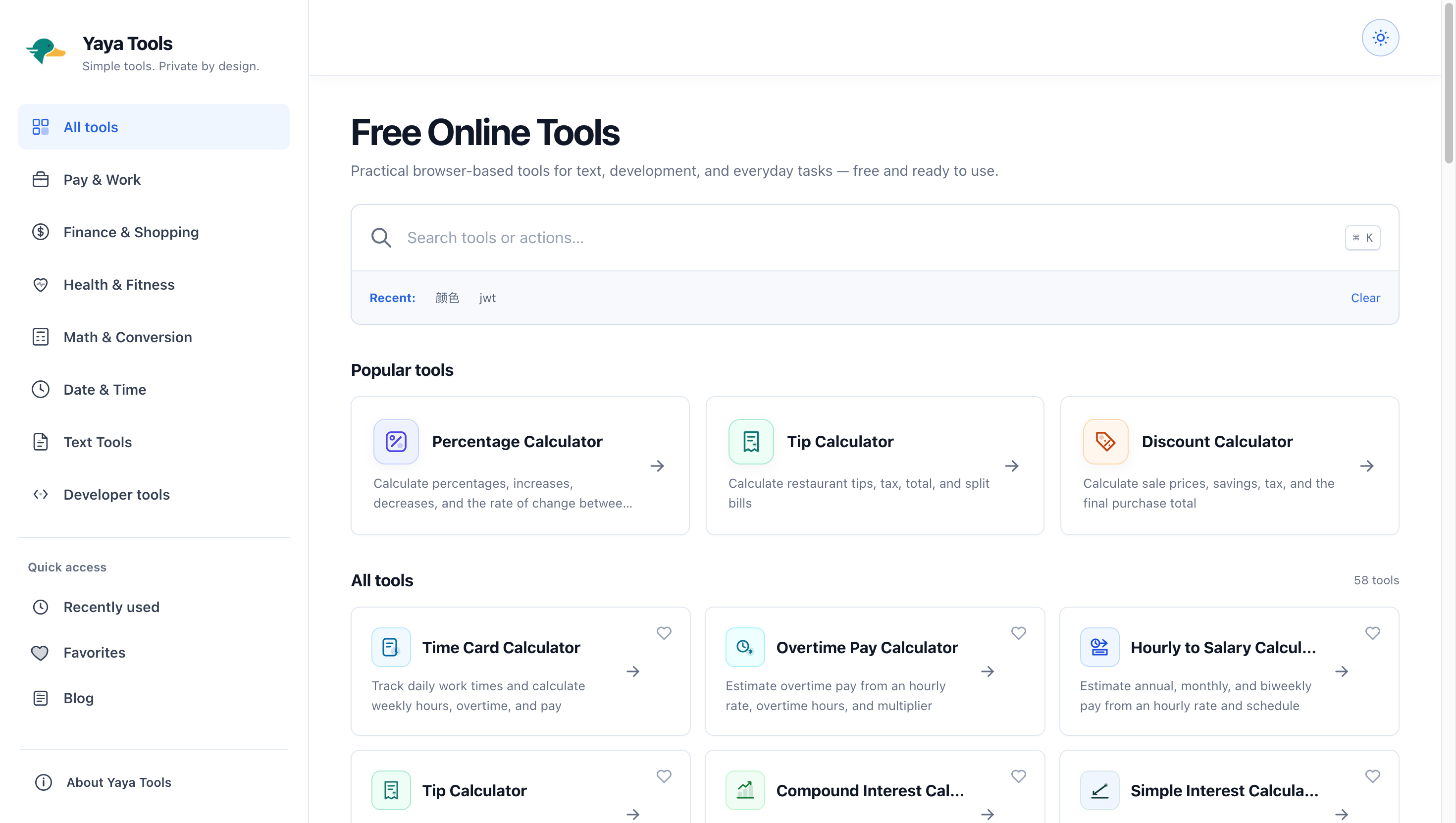Open Recently used quick access
Screen dimensions: 1456x823
point(154,607)
